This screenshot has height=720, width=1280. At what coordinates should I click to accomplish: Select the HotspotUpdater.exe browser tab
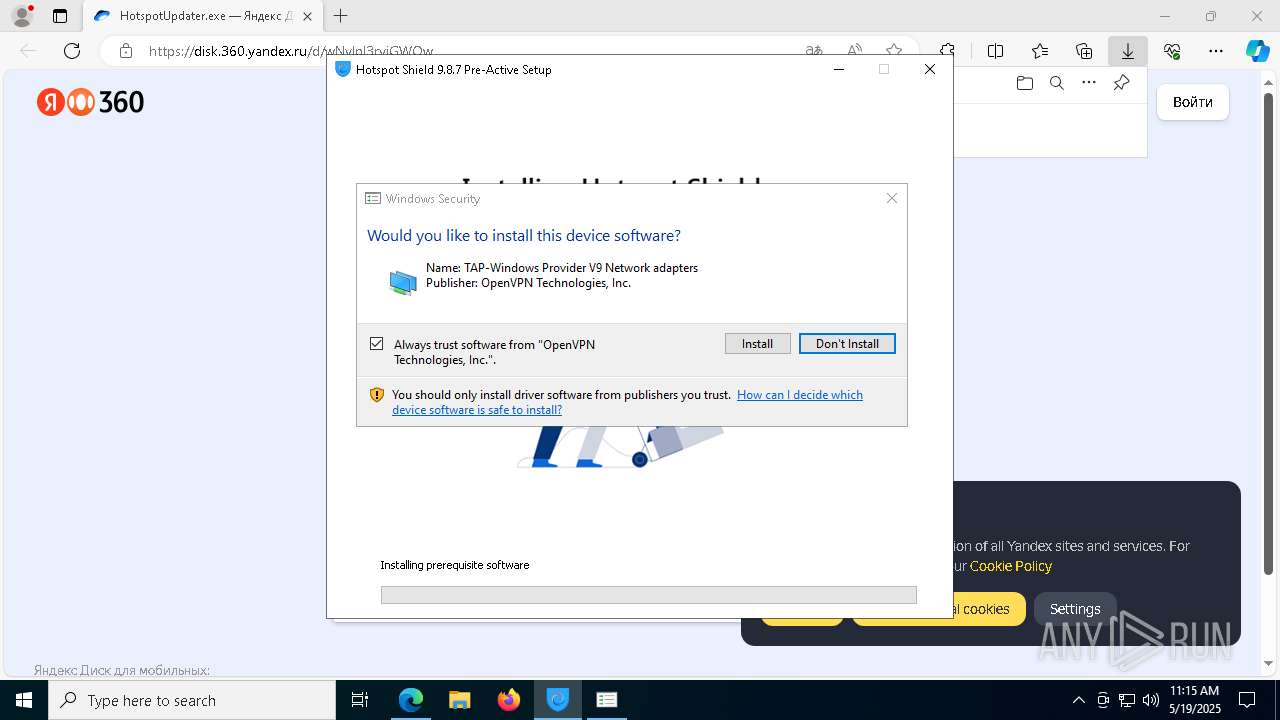204,16
